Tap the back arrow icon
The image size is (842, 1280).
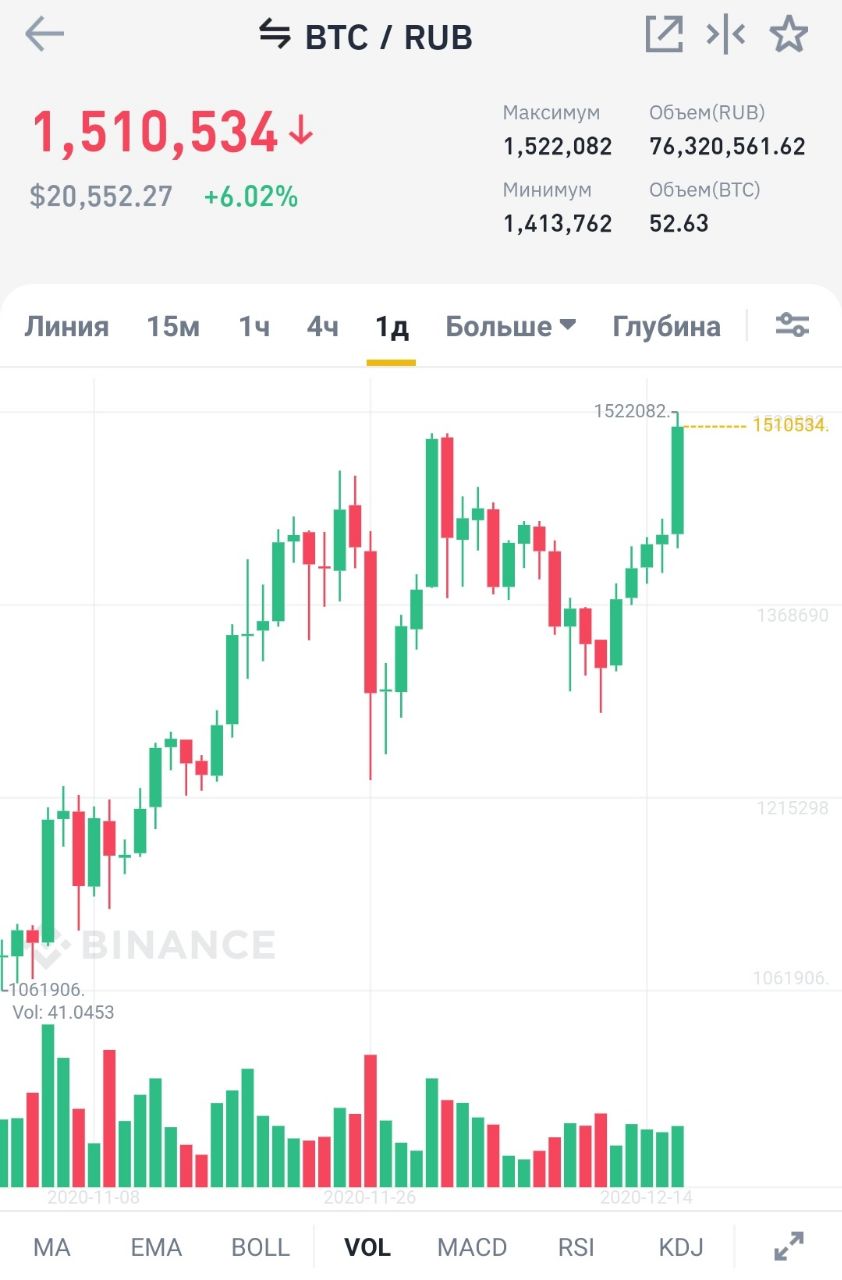[x=44, y=35]
